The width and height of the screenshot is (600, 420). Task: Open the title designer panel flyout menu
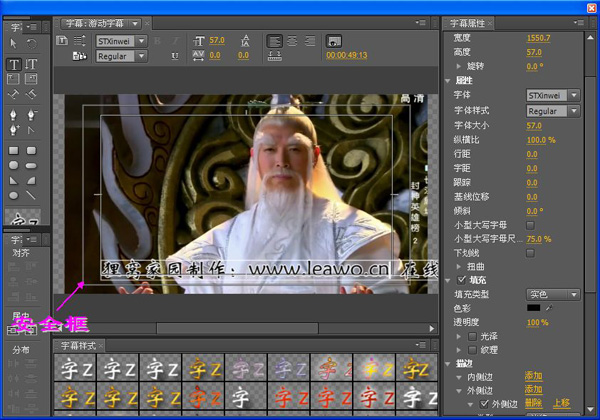pos(421,23)
